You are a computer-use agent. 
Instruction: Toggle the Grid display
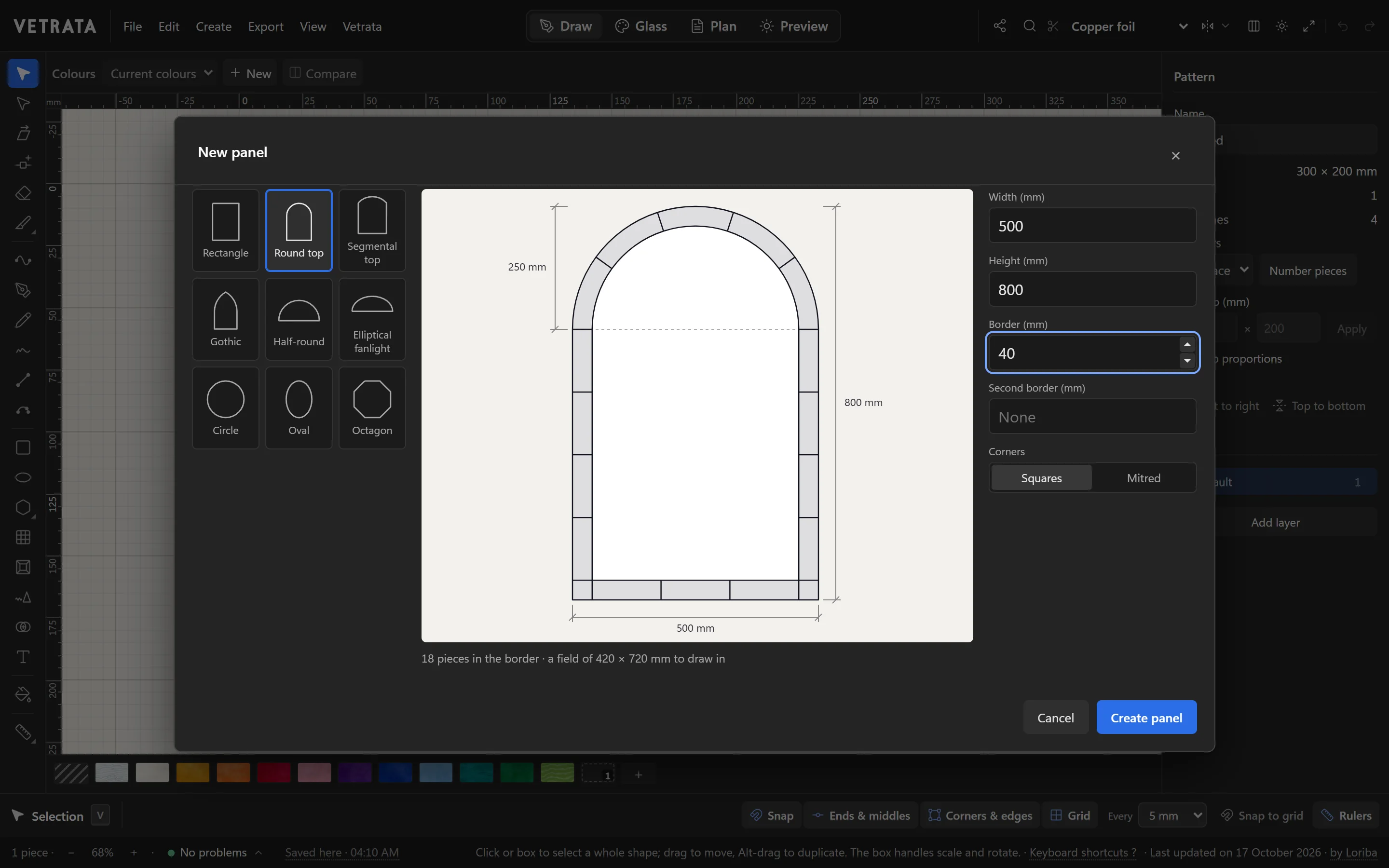(x=1070, y=815)
